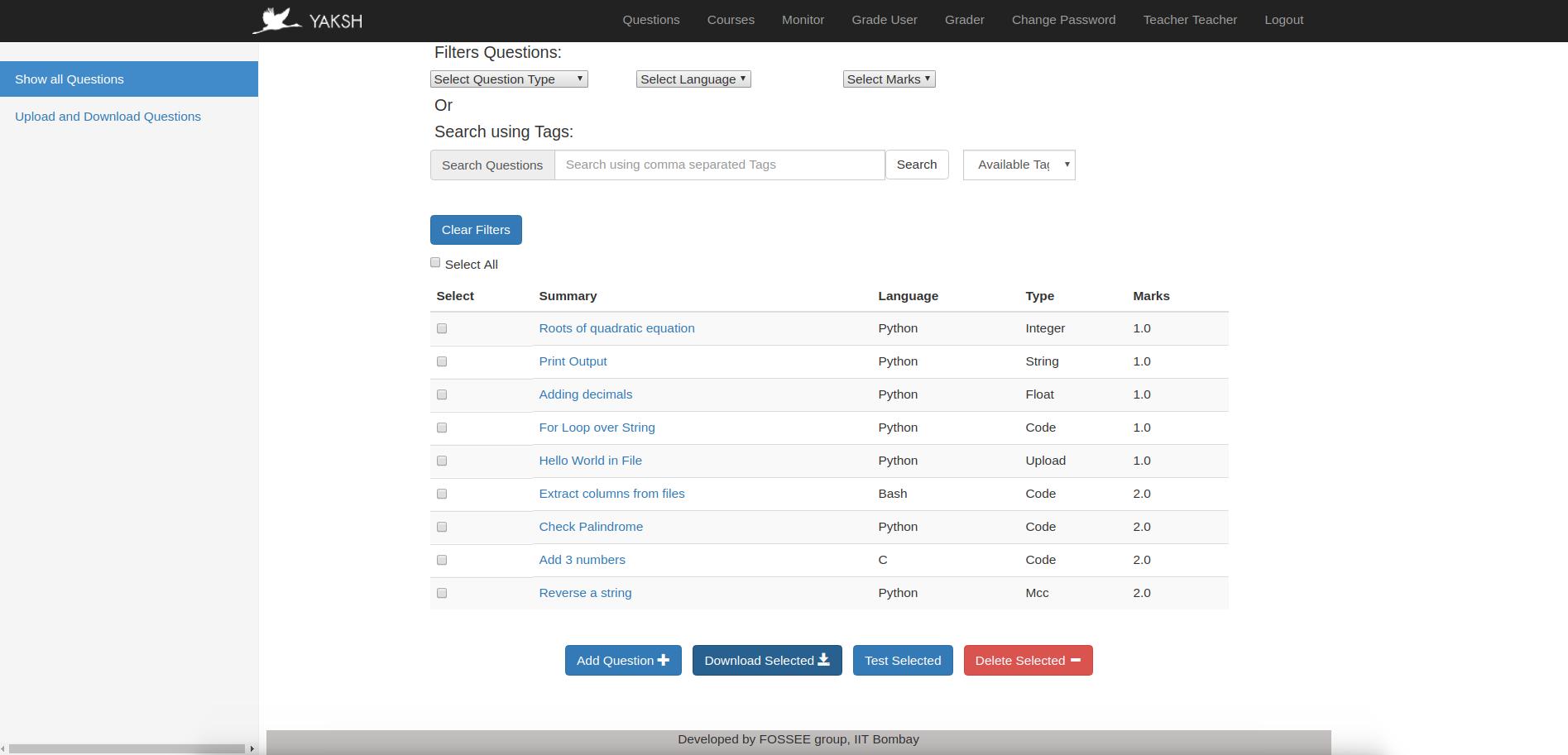Check the Roots of quadratic equation row
Screen dimensions: 1568x755
[442, 328]
